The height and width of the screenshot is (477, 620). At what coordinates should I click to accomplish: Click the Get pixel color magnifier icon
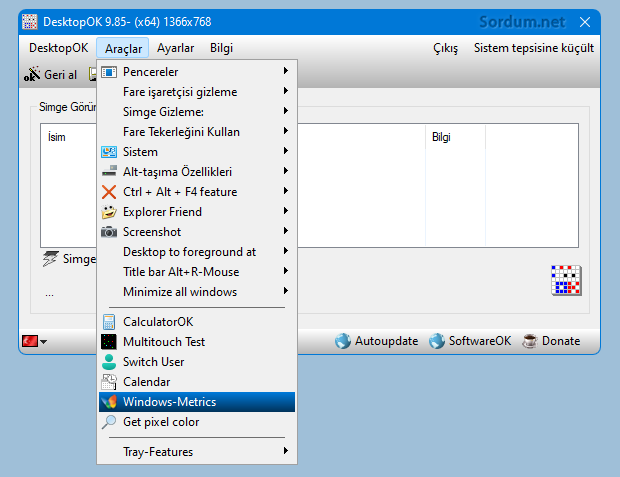[109, 422]
